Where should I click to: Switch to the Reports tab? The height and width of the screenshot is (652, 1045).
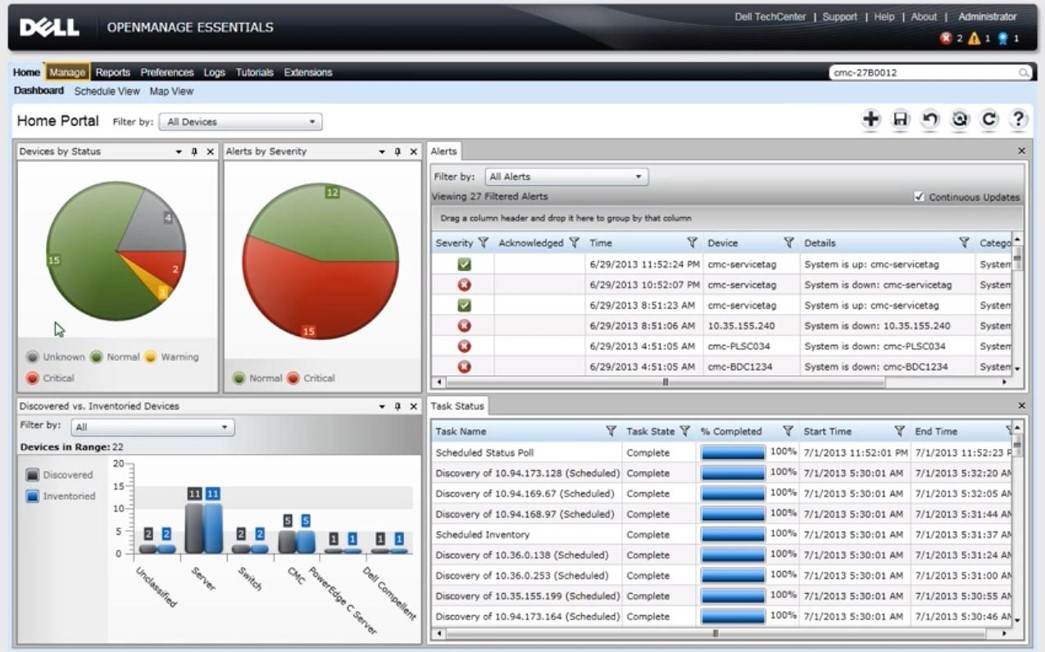[113, 72]
